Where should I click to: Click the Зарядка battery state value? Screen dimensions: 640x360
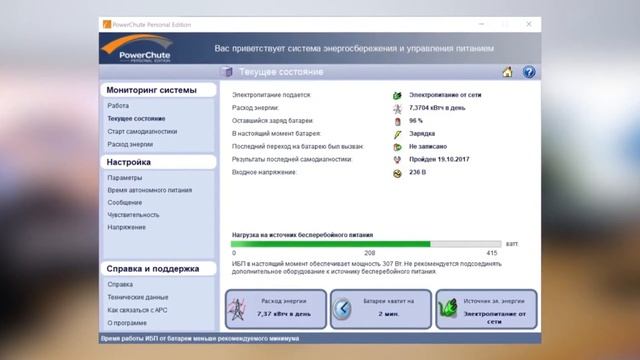(422, 133)
